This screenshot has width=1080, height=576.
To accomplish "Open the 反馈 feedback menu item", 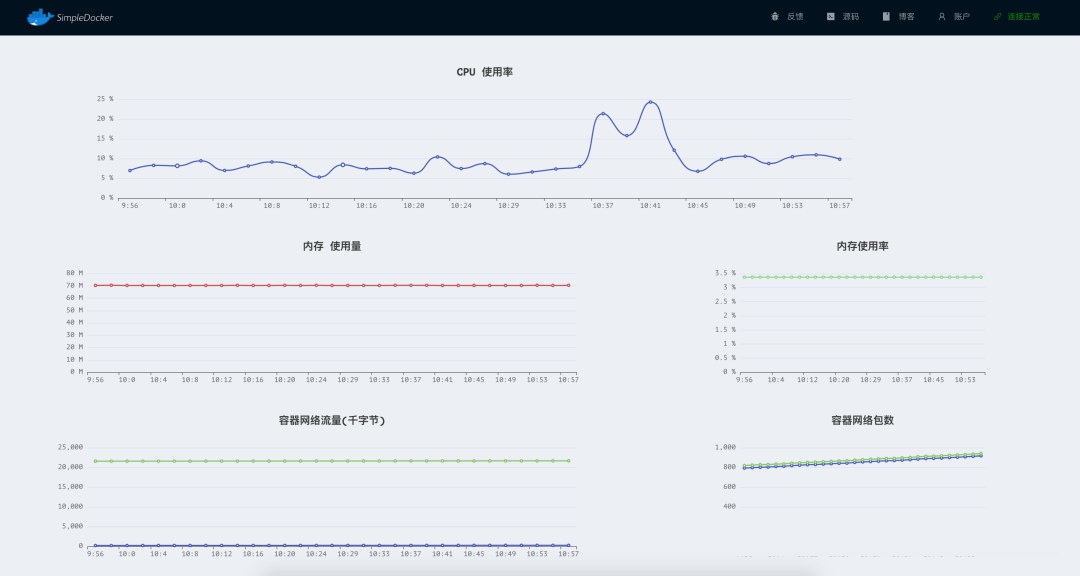I will tap(795, 17).
